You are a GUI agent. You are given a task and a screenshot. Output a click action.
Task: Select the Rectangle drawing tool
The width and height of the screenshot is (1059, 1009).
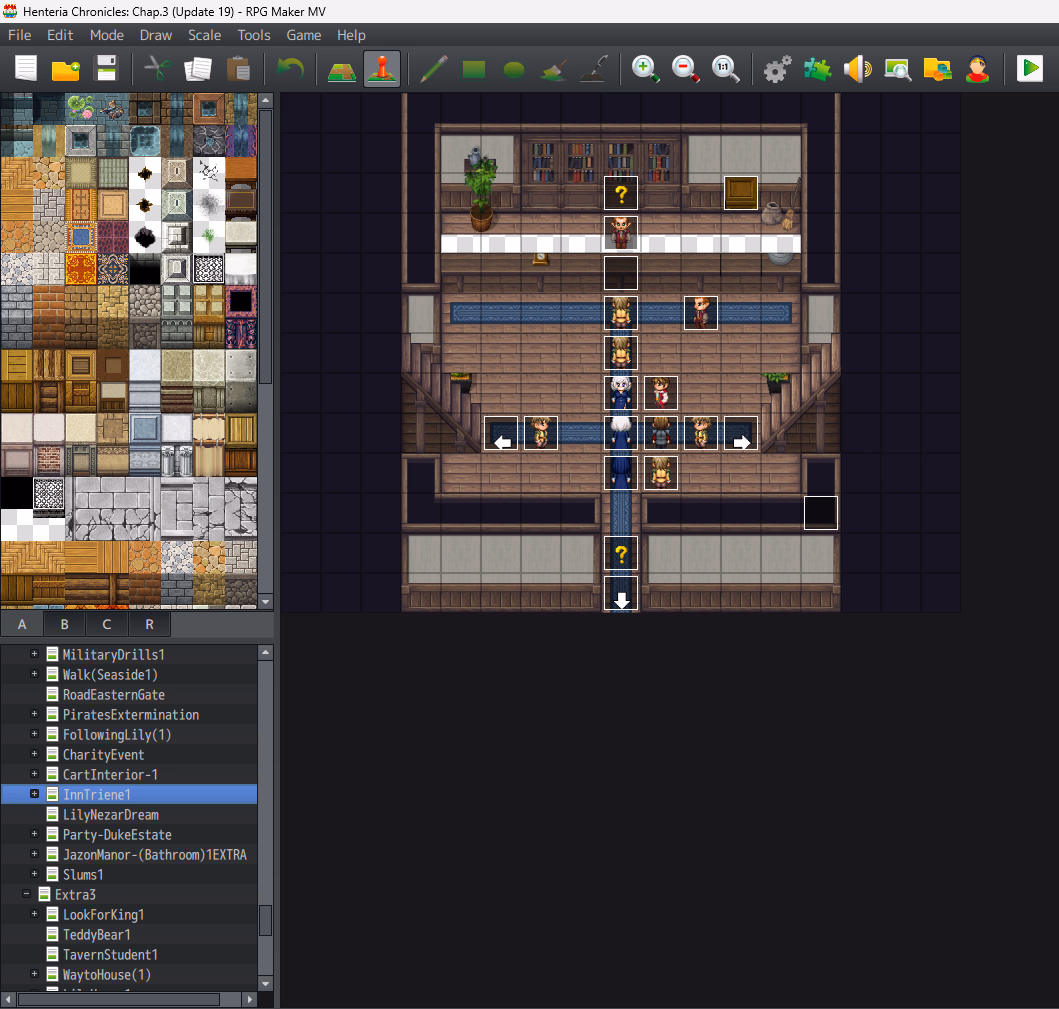[x=473, y=69]
